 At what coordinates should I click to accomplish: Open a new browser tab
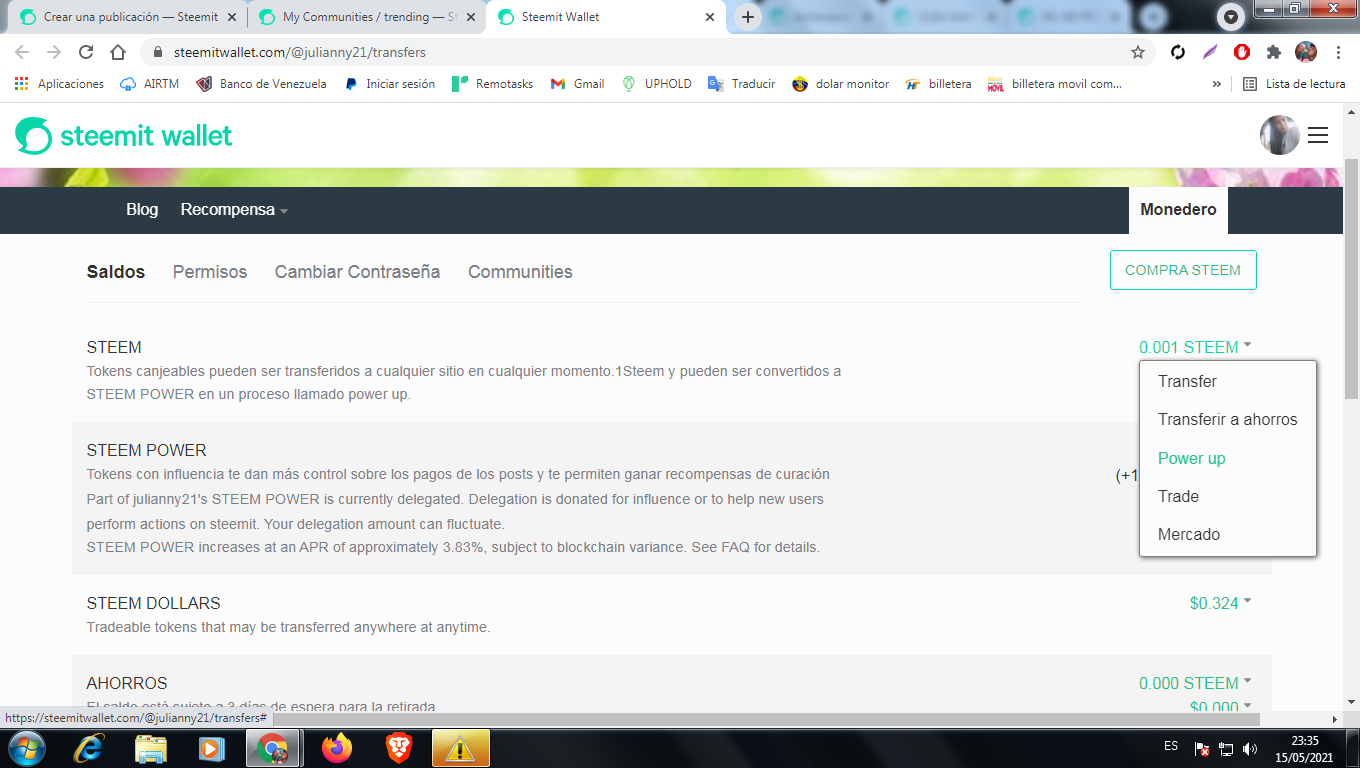click(748, 17)
